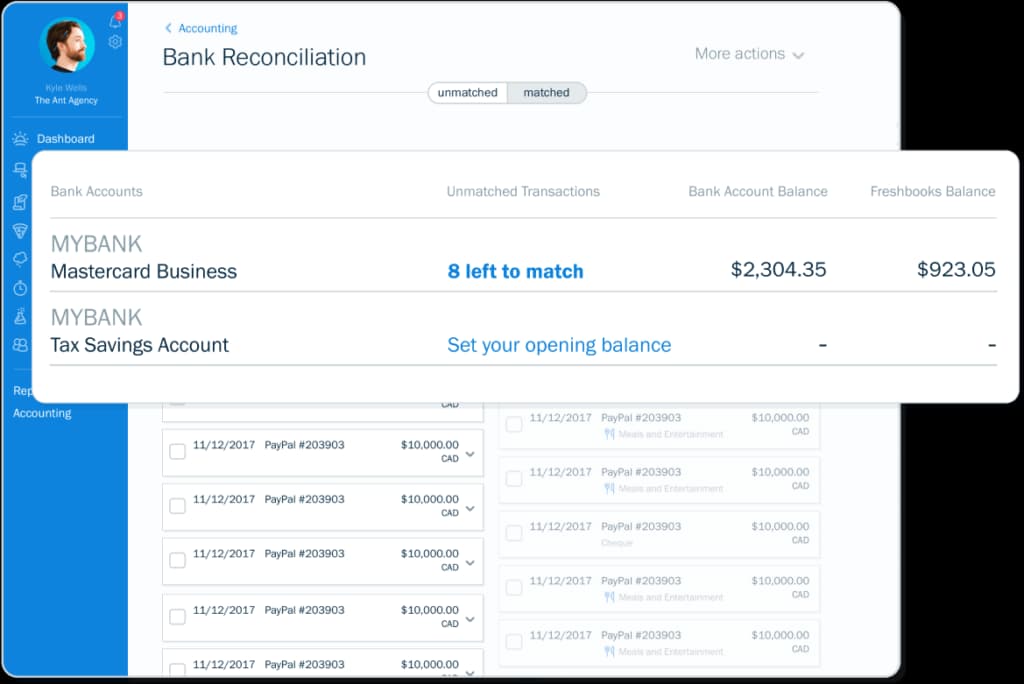
Task: Go back via the Accounting breadcrumb arrow
Action: click(x=168, y=28)
